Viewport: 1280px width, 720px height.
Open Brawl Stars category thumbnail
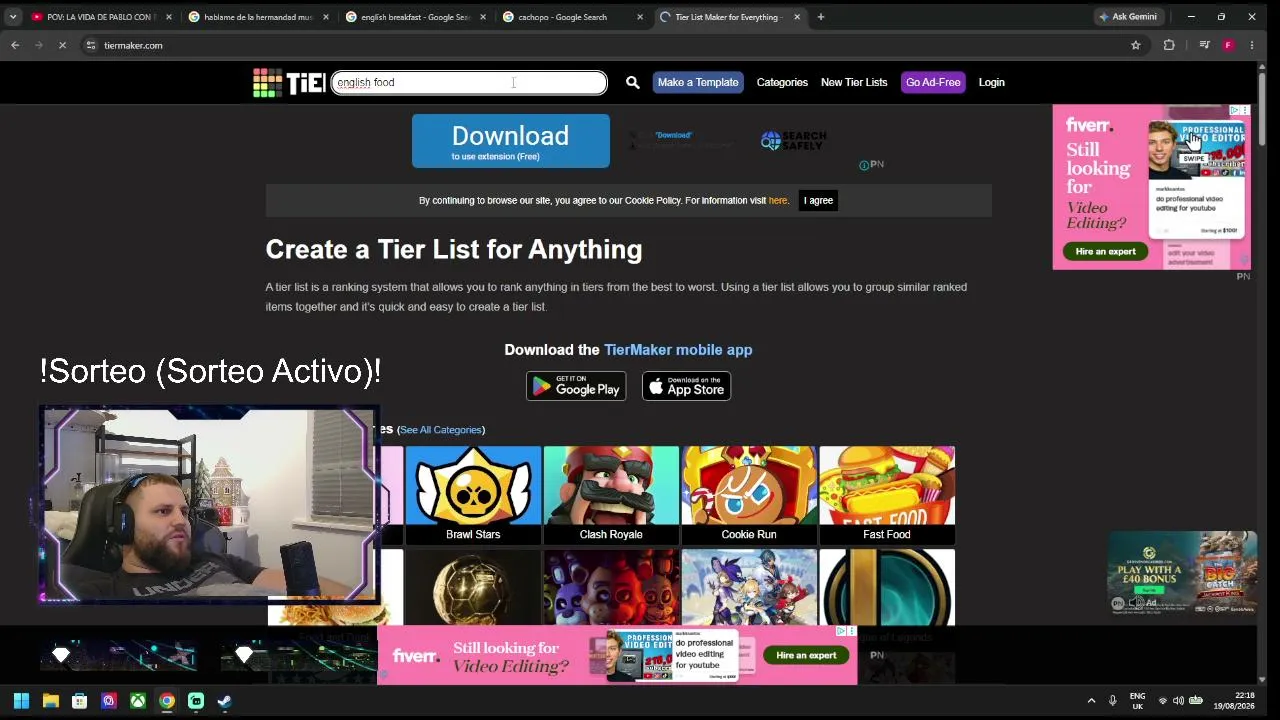click(x=473, y=495)
